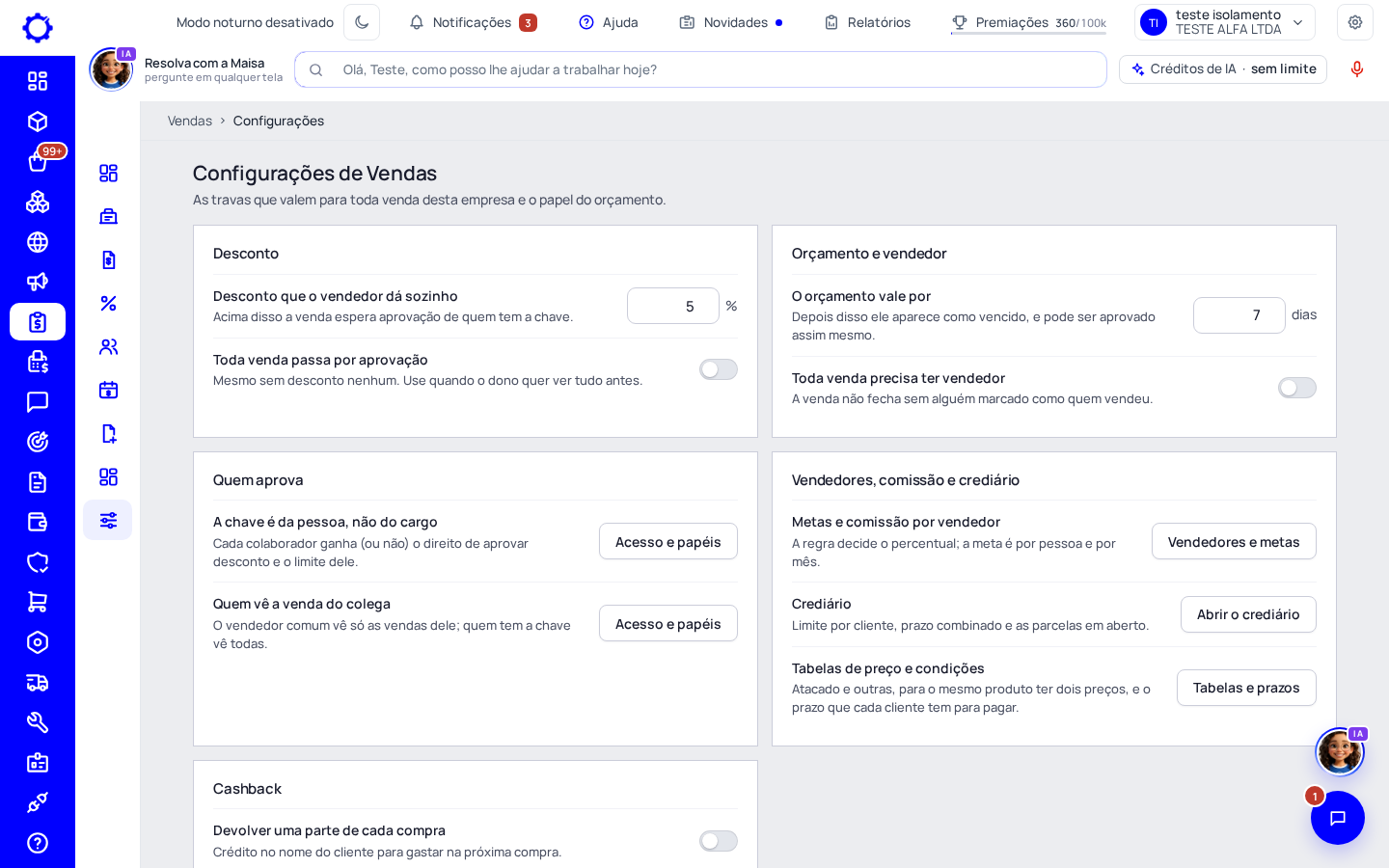
Task: Open the help question mark at the blue sidebar bottom
Action: pos(38,843)
